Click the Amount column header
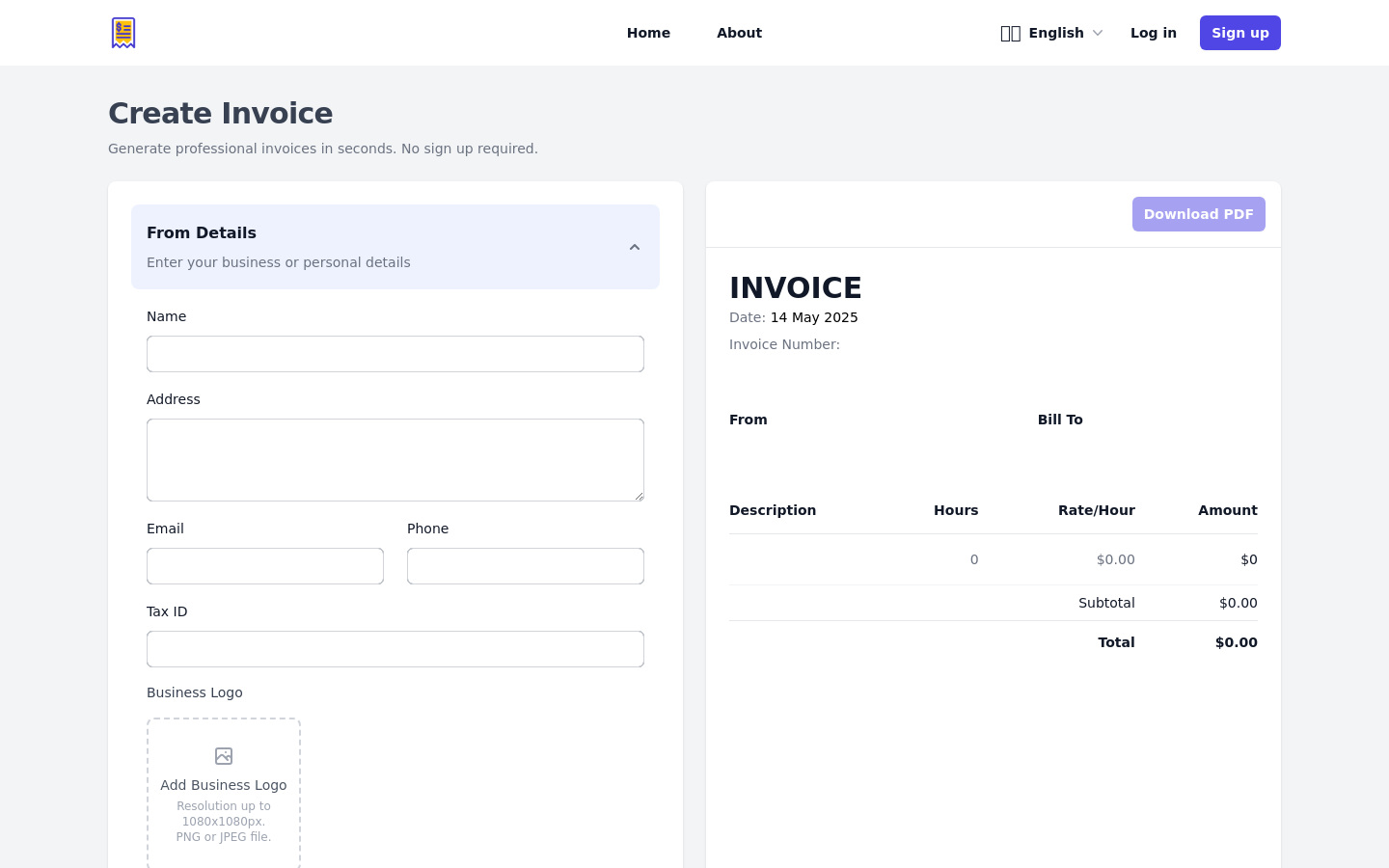Image resolution: width=1389 pixels, height=868 pixels. click(x=1228, y=510)
